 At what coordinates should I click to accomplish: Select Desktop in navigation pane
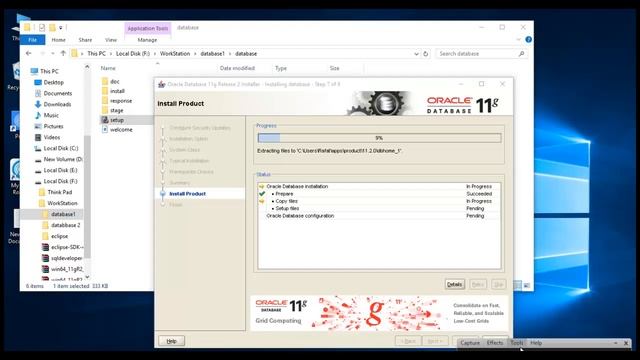tap(53, 82)
